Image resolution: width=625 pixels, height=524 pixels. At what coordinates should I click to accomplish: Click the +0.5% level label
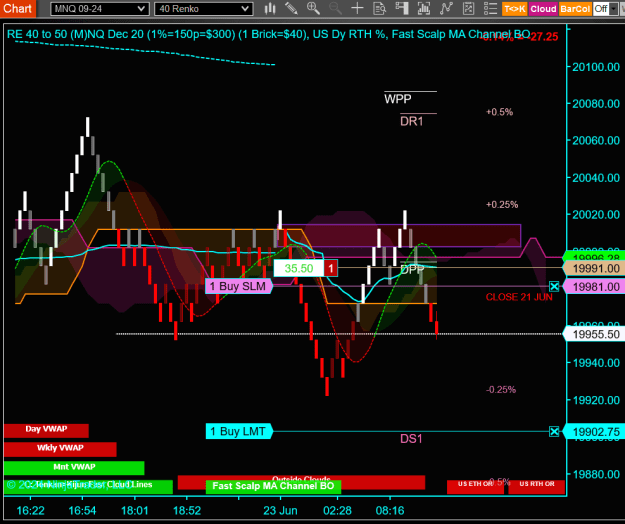pos(499,112)
